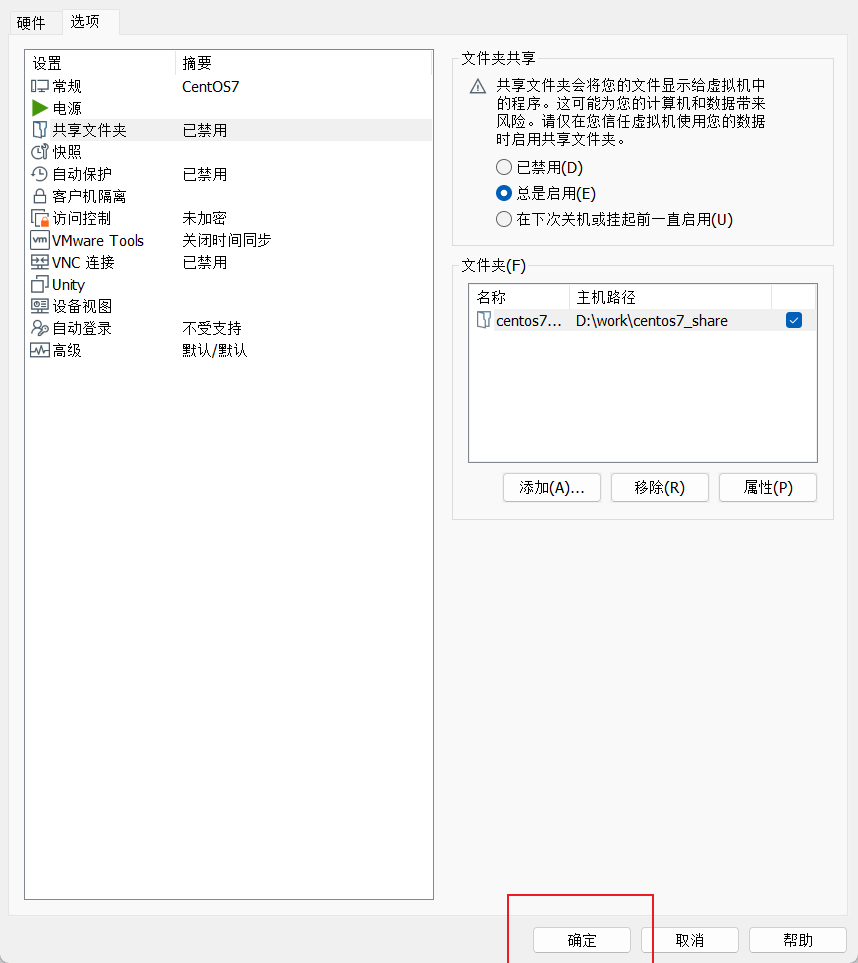The height and width of the screenshot is (963, 858).
Task: Select 在下次关机或挂起前一直启用(U) option
Action: (x=504, y=219)
